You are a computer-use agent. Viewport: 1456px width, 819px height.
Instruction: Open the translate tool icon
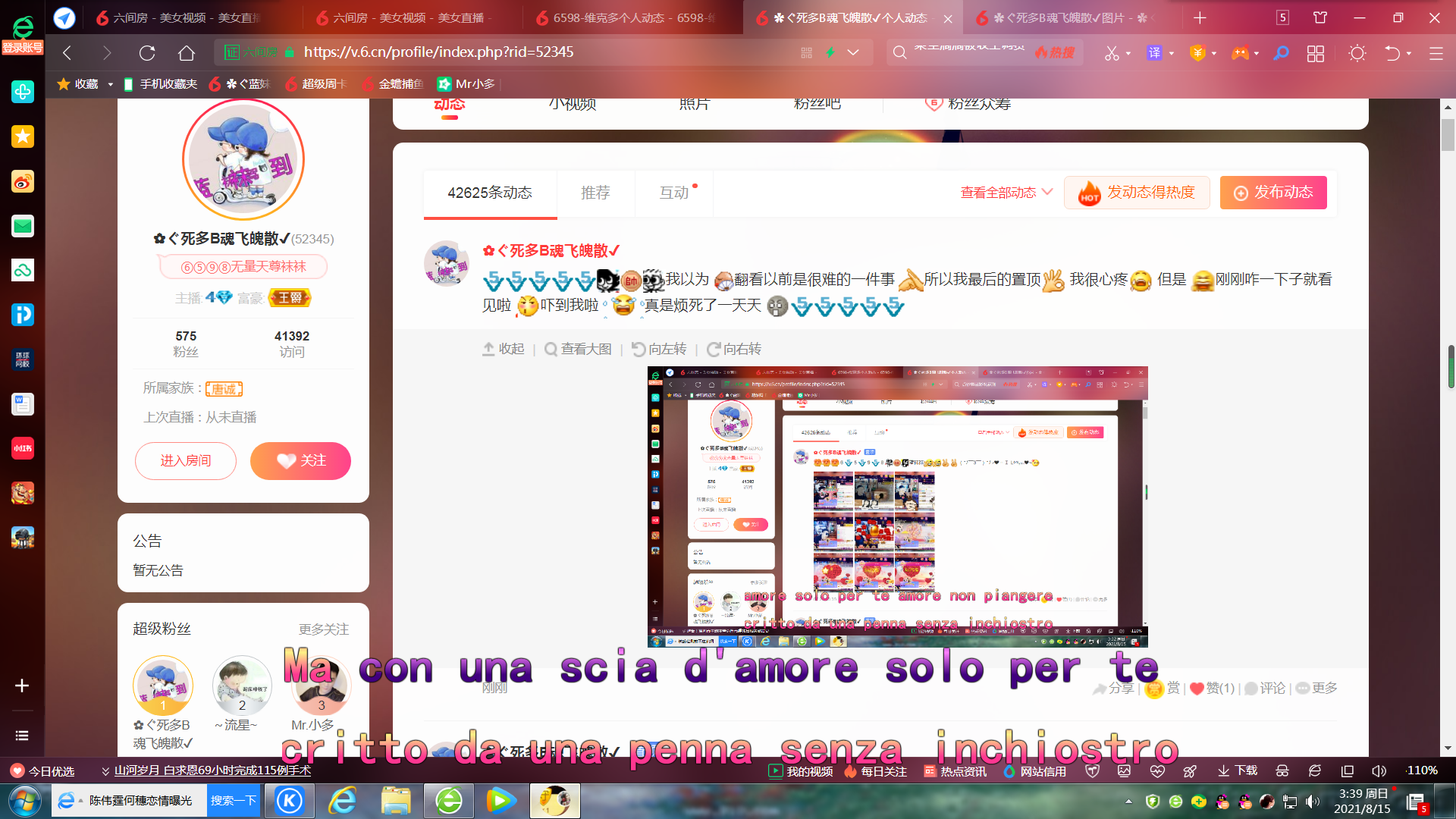click(x=1154, y=53)
